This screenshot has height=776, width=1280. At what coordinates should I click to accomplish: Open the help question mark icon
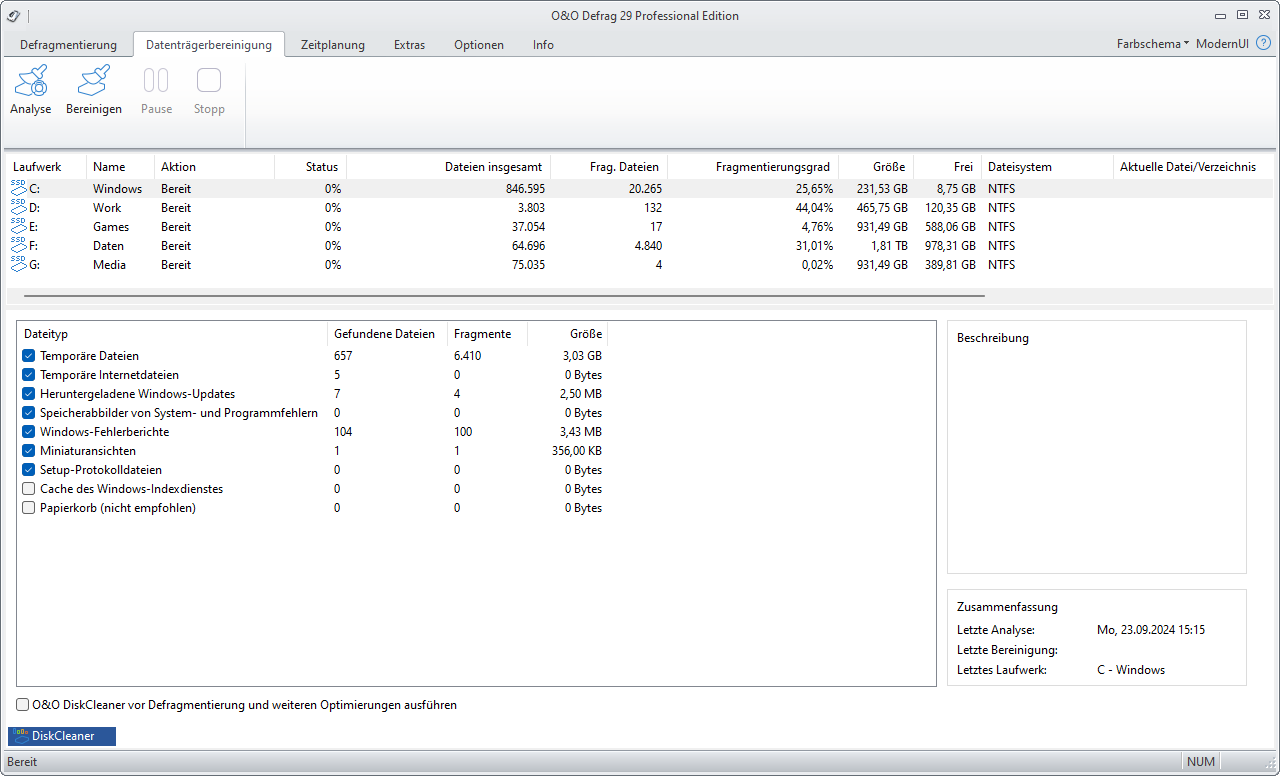coord(1263,43)
